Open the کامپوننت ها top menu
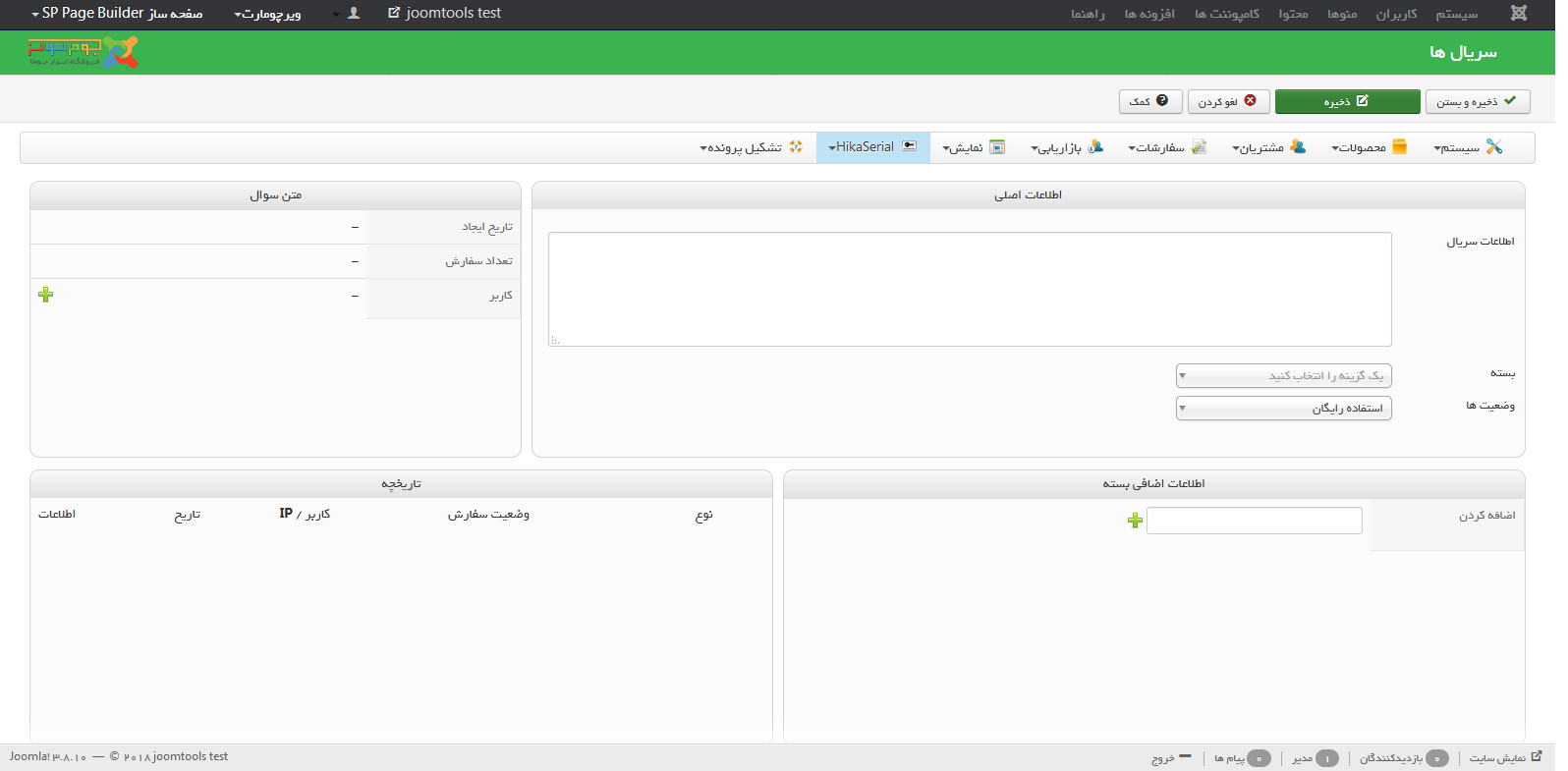Image resolution: width=1568 pixels, height=771 pixels. pos(1226,14)
